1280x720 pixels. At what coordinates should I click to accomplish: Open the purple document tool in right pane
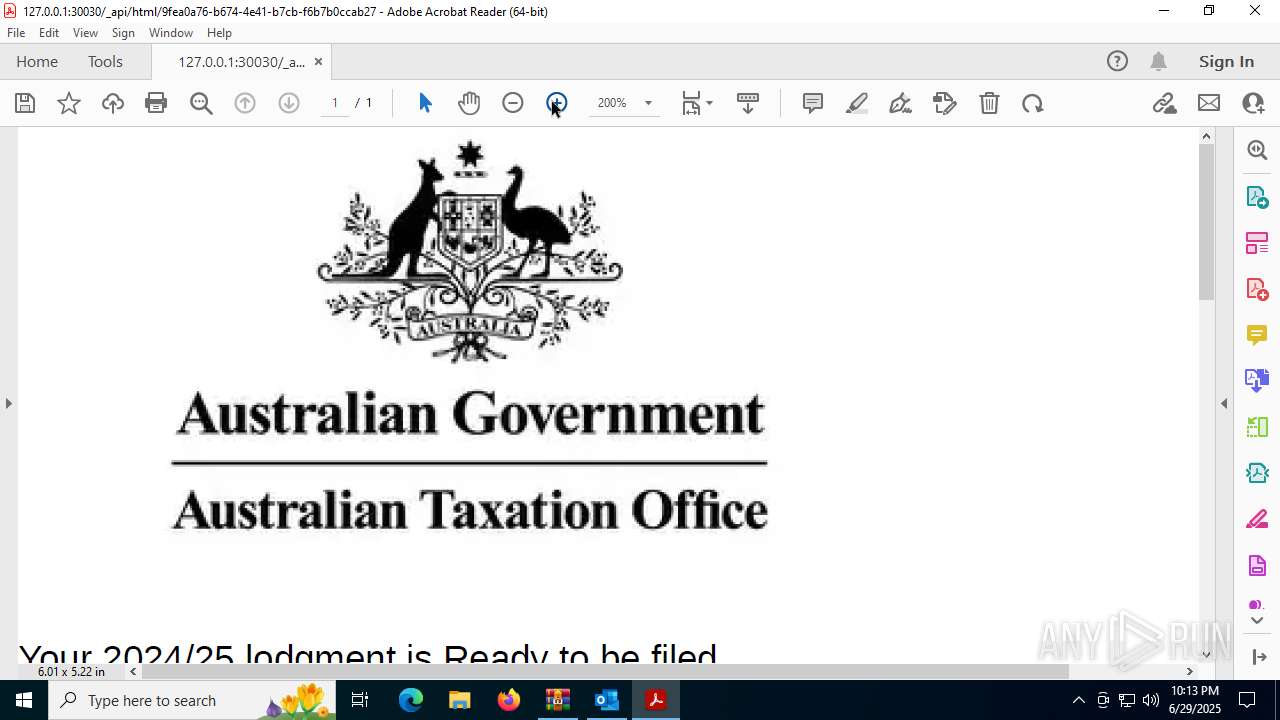pos(1257,565)
